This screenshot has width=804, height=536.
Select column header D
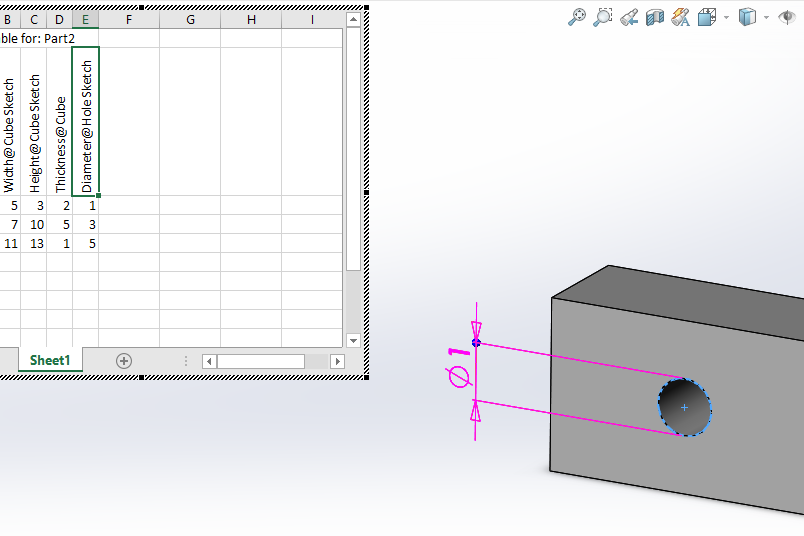pos(59,20)
